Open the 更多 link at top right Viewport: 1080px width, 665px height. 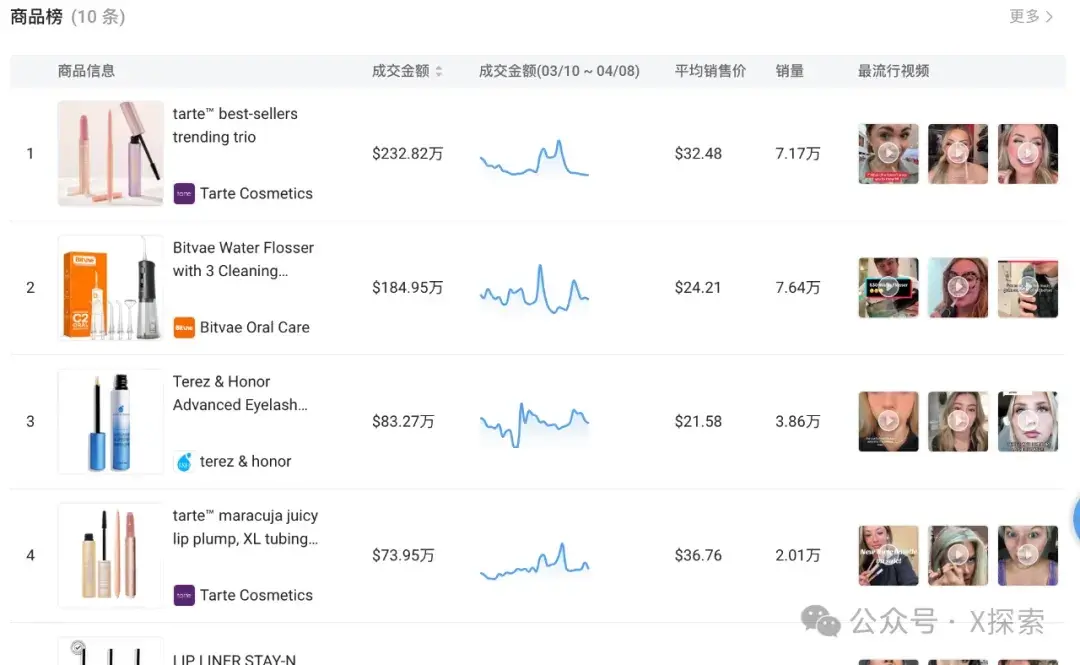pos(1031,16)
